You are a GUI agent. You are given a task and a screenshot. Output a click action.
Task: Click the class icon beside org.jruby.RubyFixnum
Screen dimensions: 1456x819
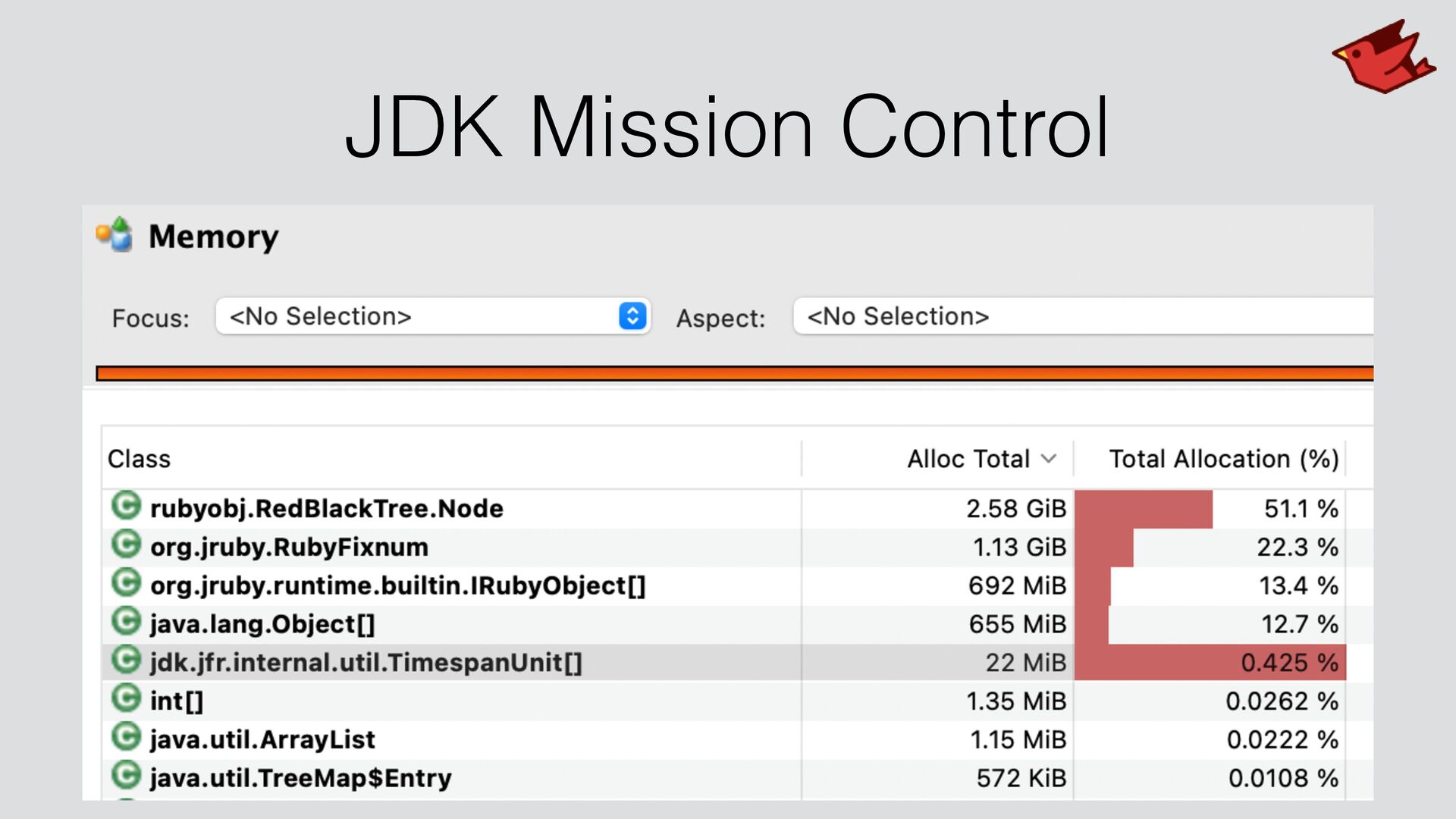(126, 544)
